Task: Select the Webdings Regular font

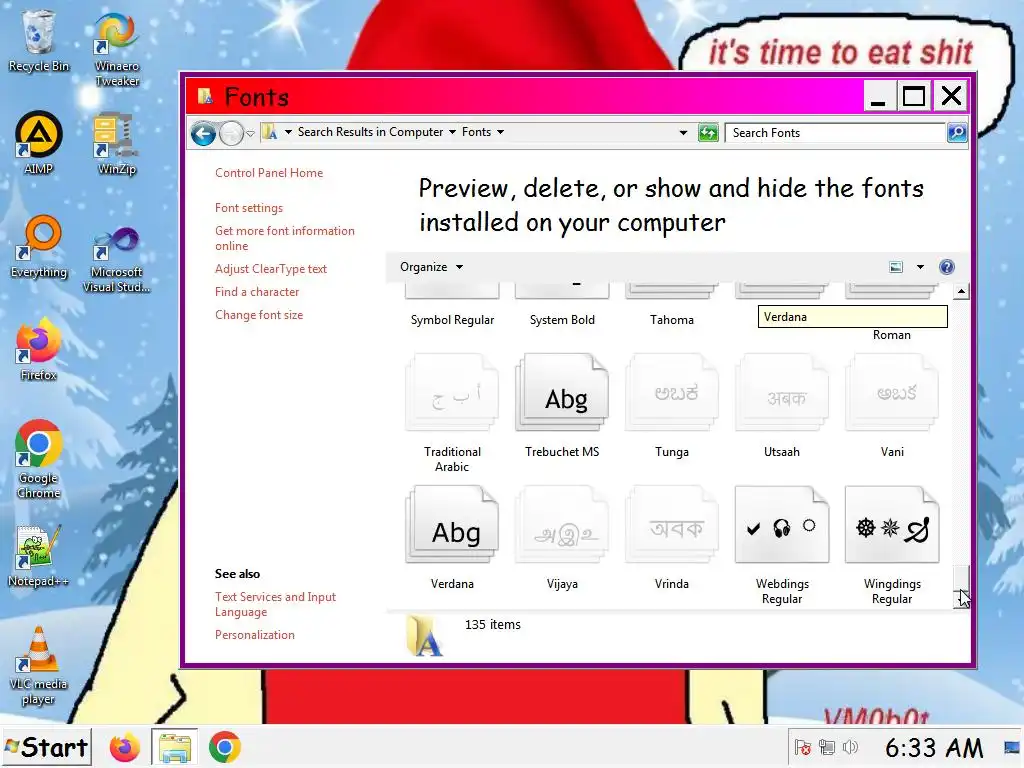Action: [x=782, y=545]
